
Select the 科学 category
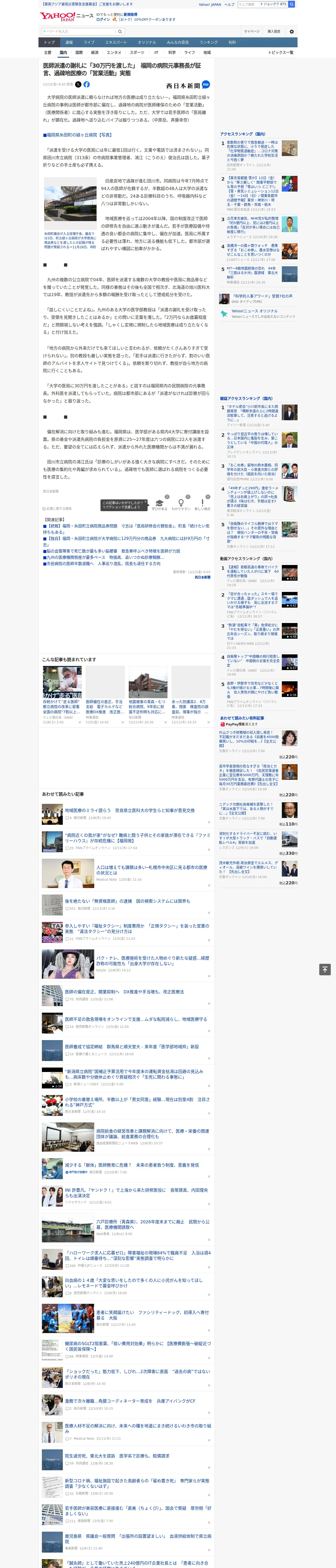point(172,52)
